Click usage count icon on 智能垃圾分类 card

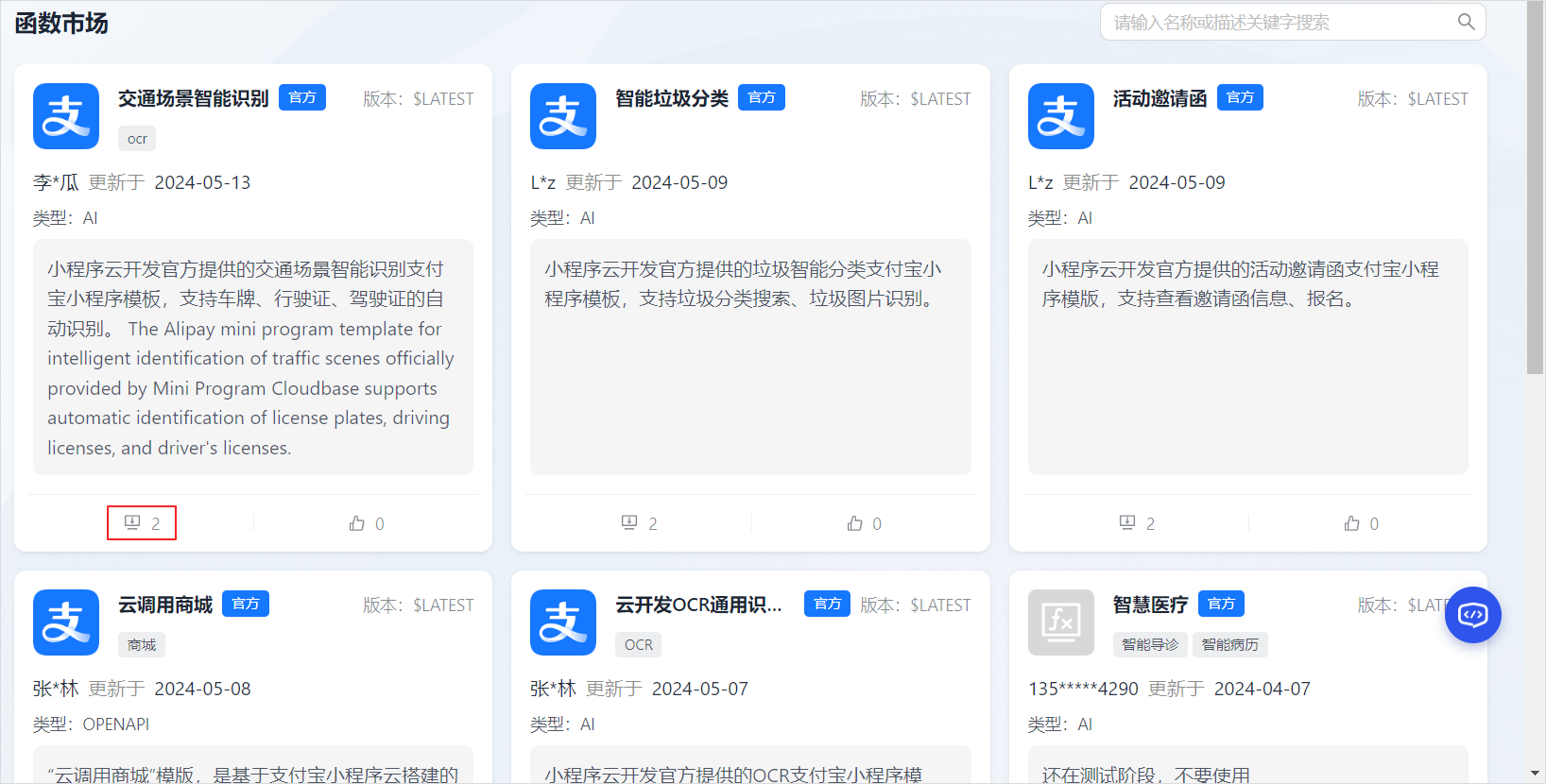629,522
